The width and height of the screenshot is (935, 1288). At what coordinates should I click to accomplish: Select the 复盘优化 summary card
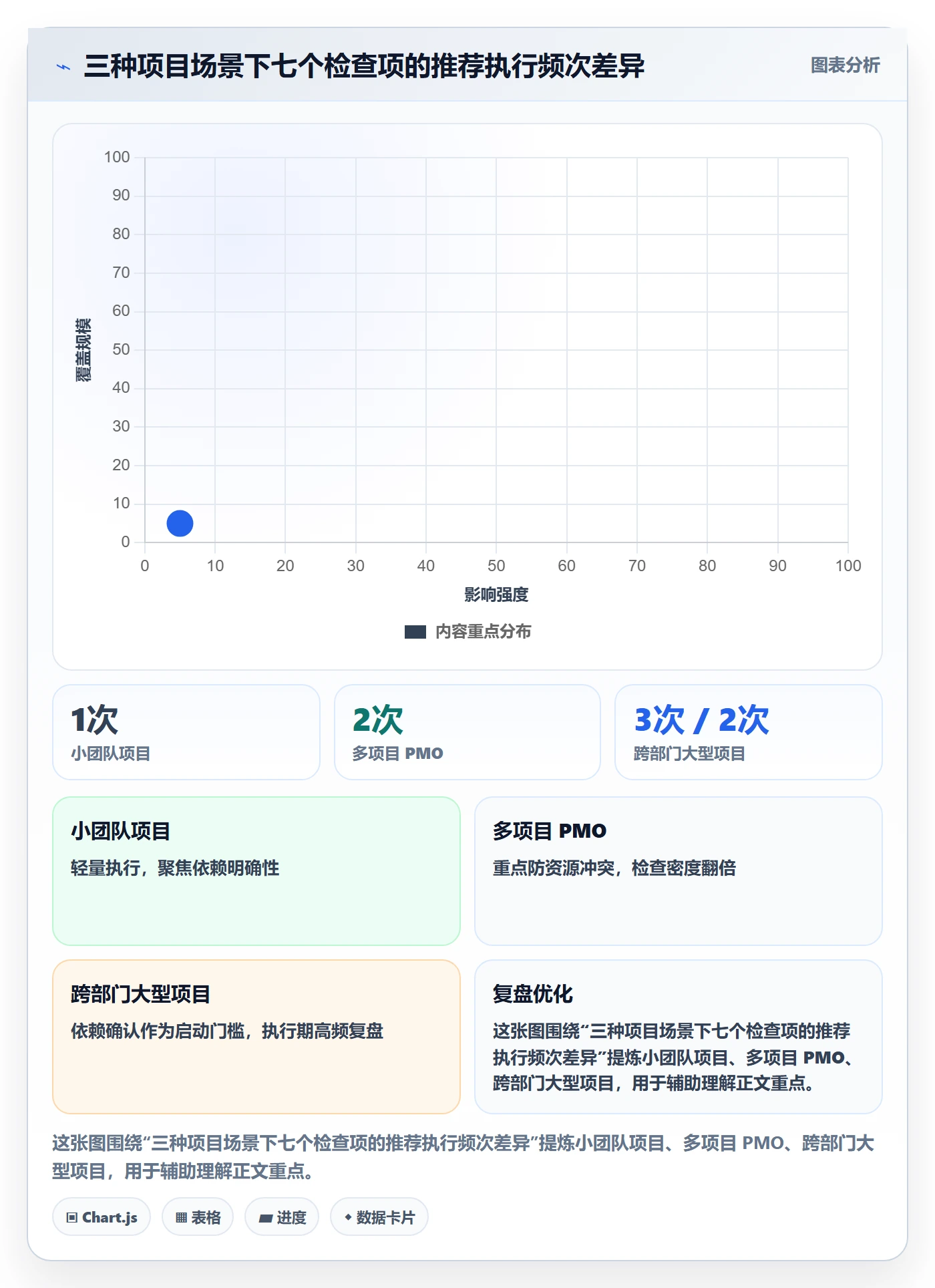click(x=679, y=1037)
